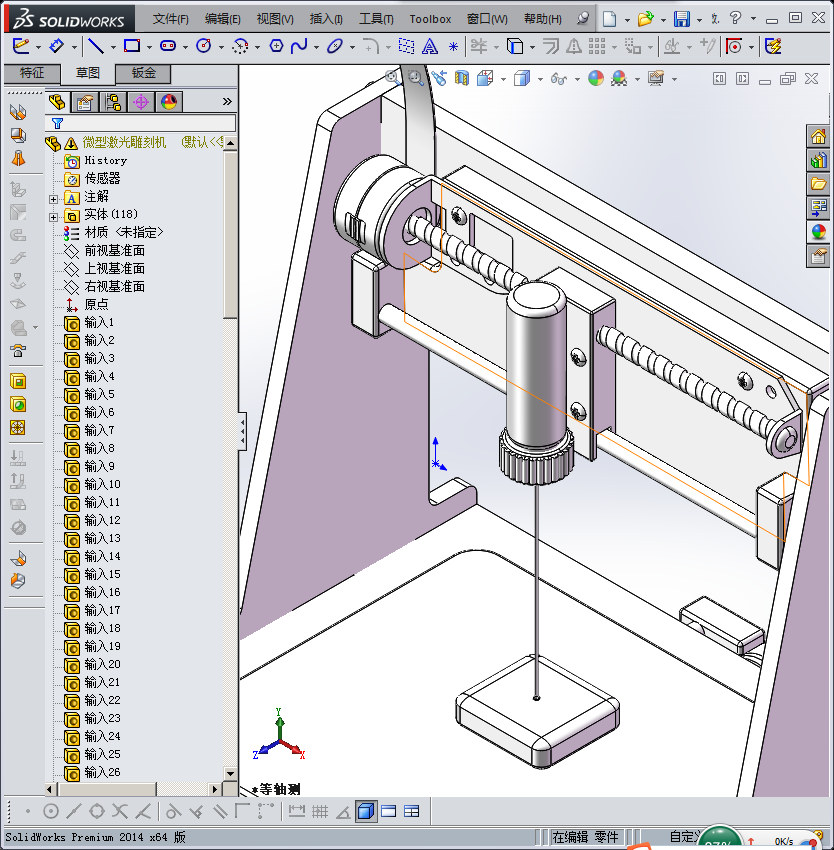This screenshot has height=850, width=834.
Task: Toggle shaded with edges display in status toolbar
Action: [366, 812]
